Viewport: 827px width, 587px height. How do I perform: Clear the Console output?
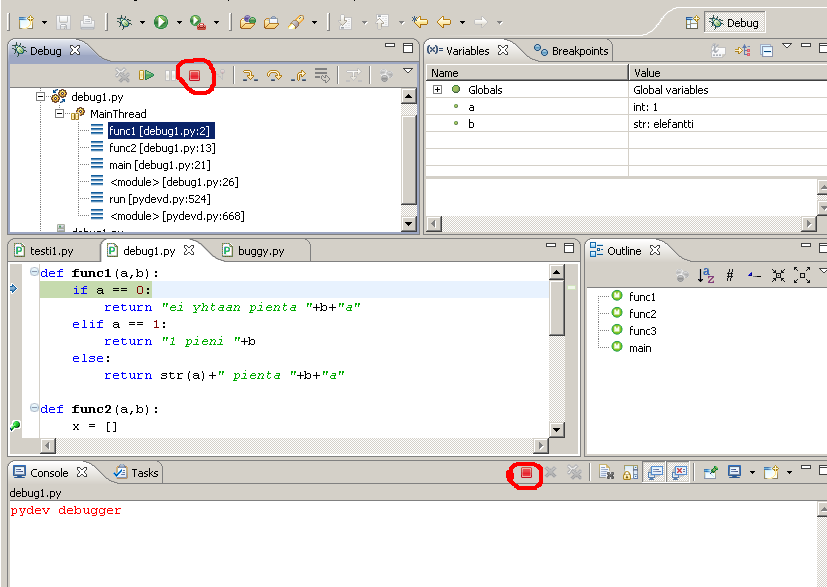pyautogui.click(x=606, y=473)
